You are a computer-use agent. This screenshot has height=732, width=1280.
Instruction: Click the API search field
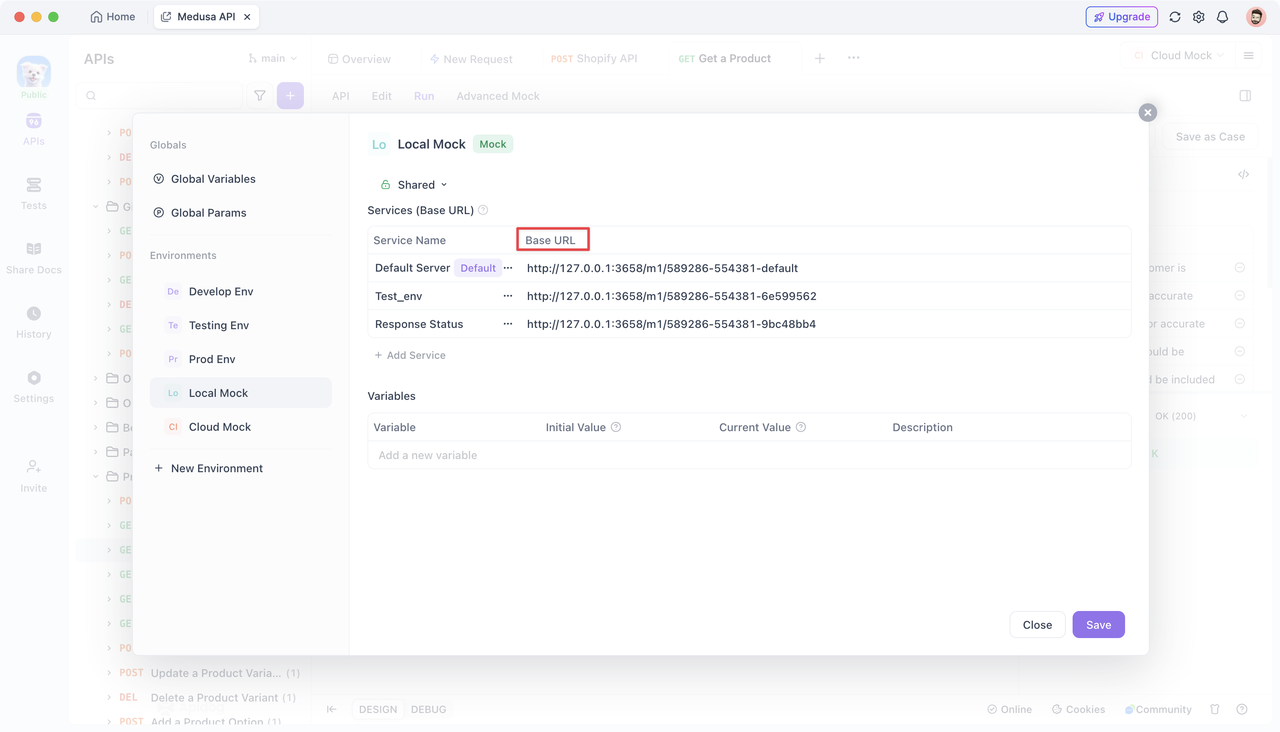pyautogui.click(x=162, y=96)
